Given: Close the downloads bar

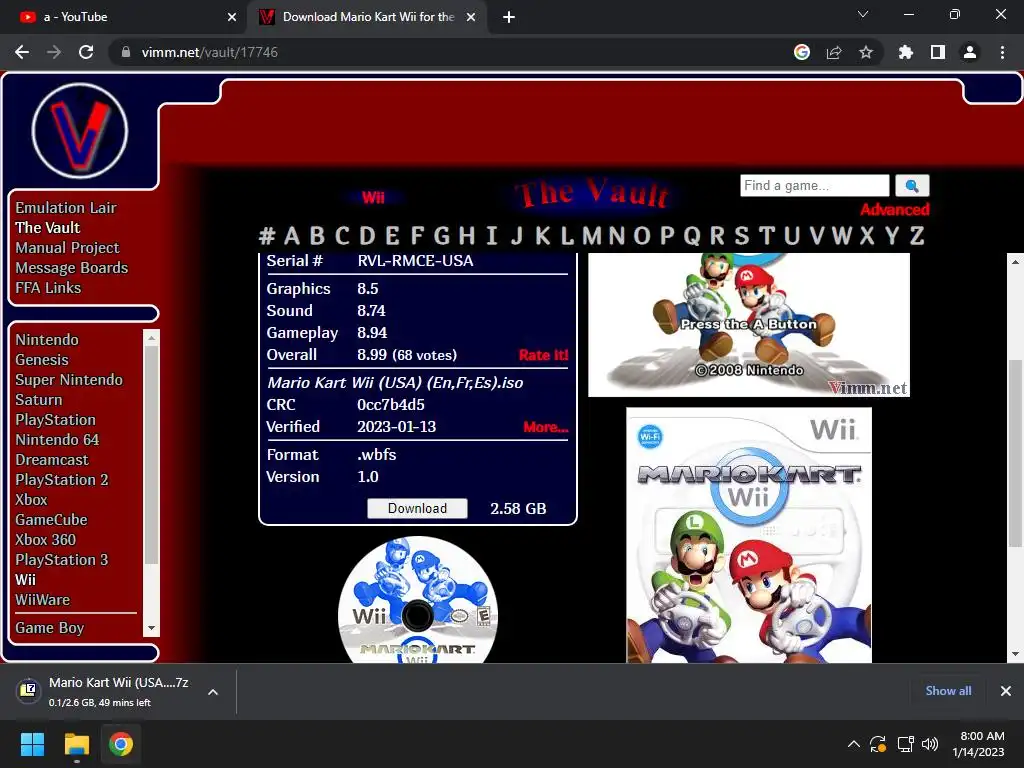Looking at the screenshot, I should click(1006, 691).
